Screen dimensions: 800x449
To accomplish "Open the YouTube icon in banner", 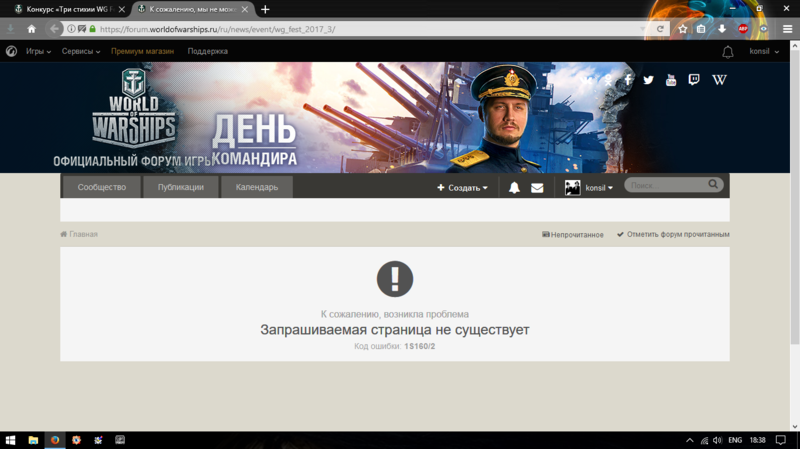I will point(671,80).
